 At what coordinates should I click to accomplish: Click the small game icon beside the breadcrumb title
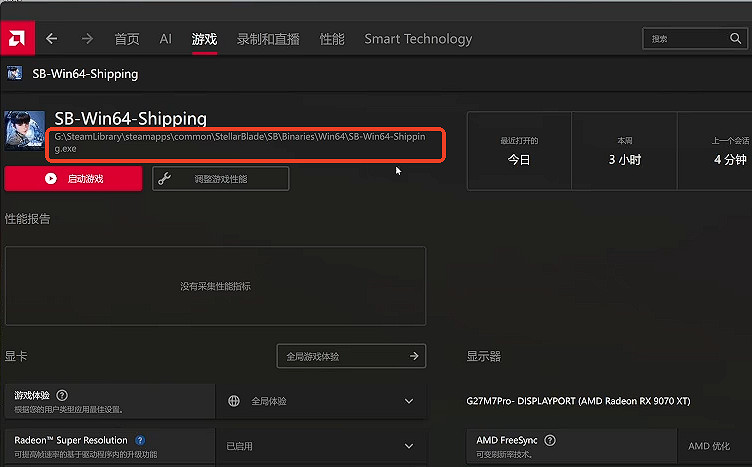coord(14,73)
